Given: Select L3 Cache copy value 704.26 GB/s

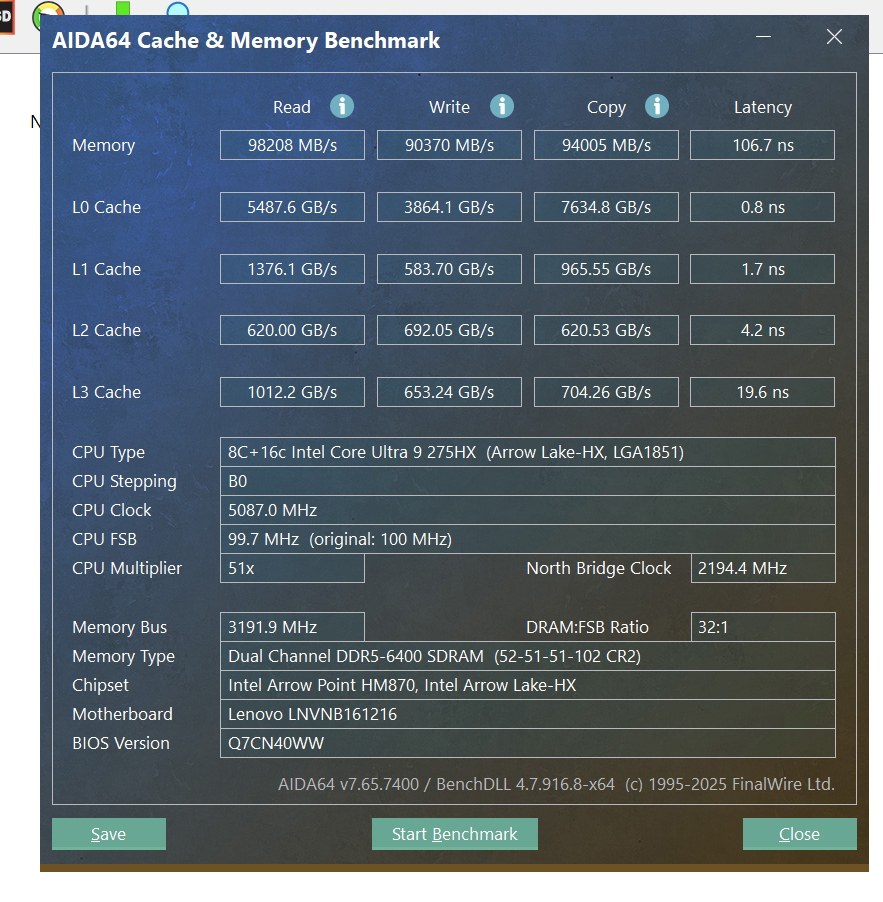Looking at the screenshot, I should point(606,392).
